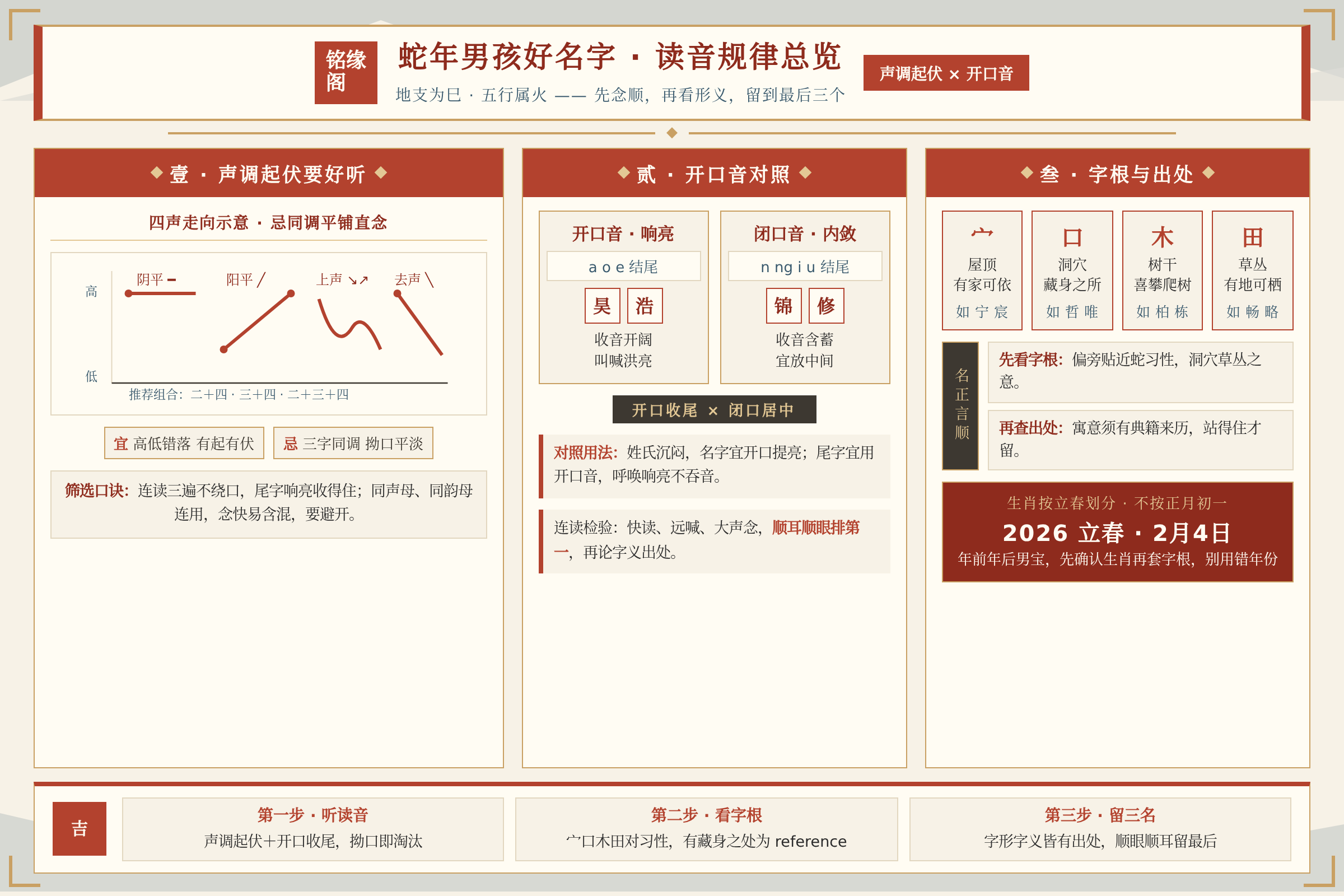
Task: Select the 浩 character tile
Action: tap(645, 306)
